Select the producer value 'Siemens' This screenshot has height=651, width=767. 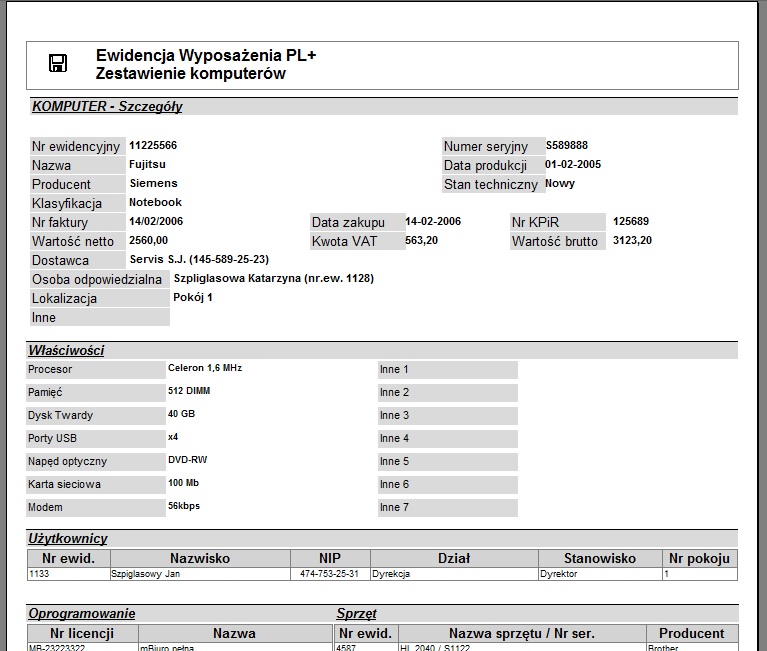pos(154,183)
